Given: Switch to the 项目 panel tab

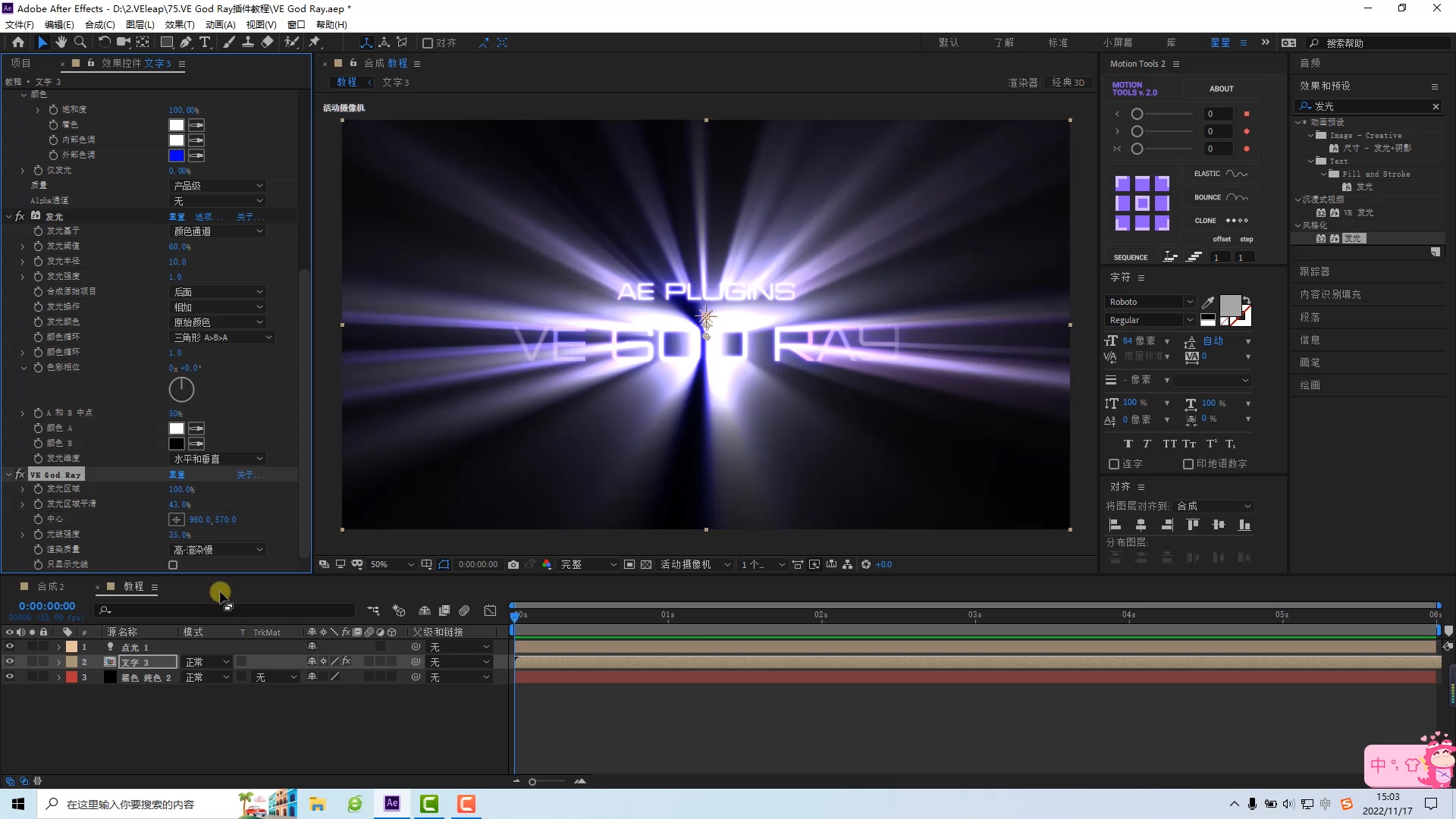Looking at the screenshot, I should point(20,64).
